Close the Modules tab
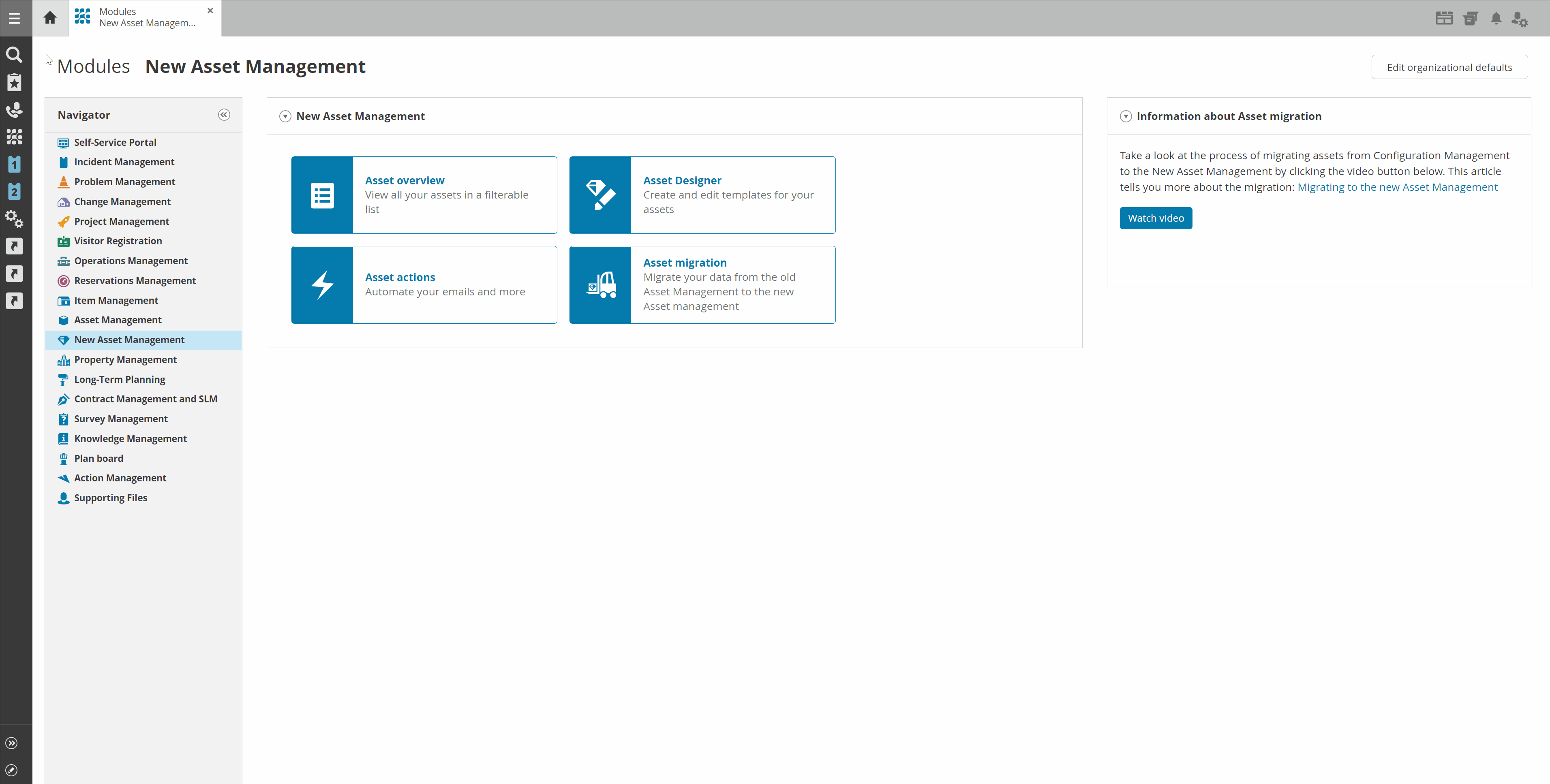 click(210, 11)
